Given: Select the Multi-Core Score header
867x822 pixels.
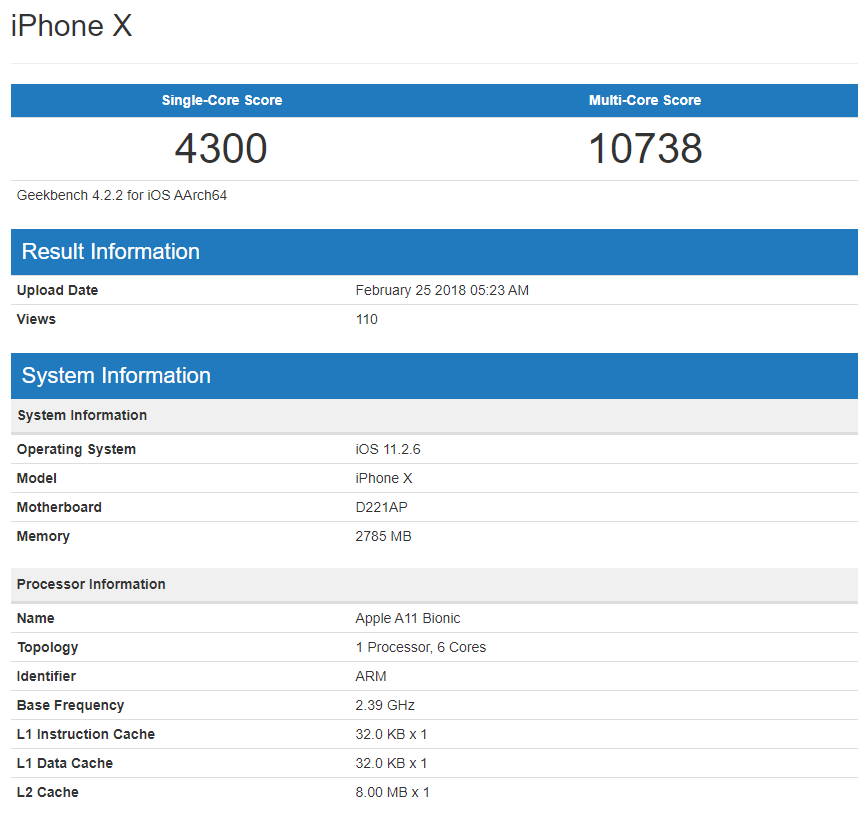Looking at the screenshot, I should 645,100.
